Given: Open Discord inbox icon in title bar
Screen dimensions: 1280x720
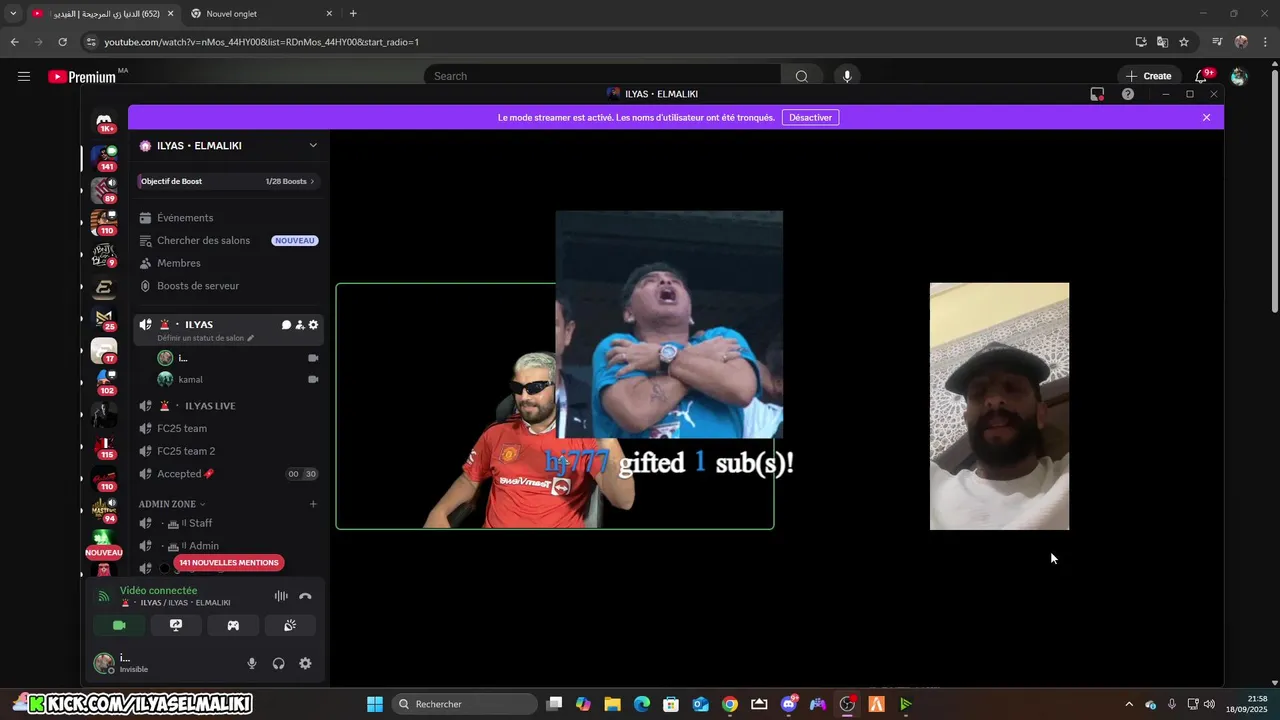Looking at the screenshot, I should (1097, 94).
